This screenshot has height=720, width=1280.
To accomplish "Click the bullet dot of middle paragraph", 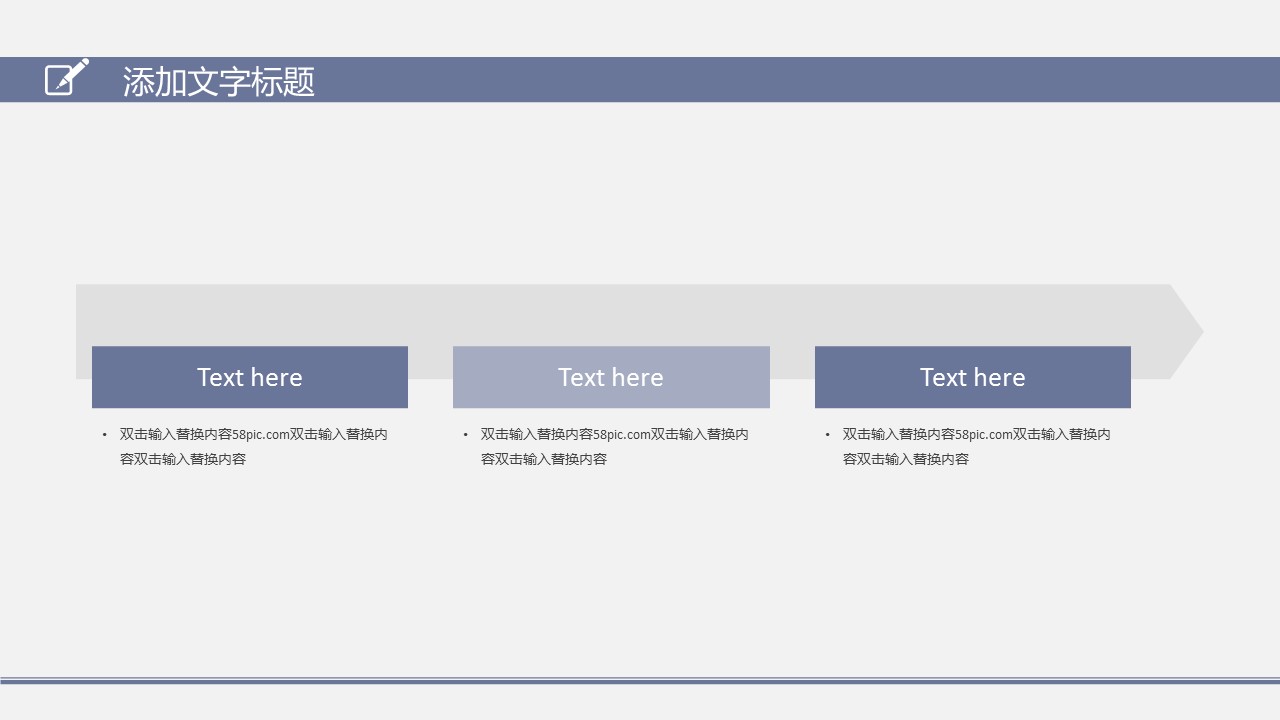I will click(x=465, y=435).
